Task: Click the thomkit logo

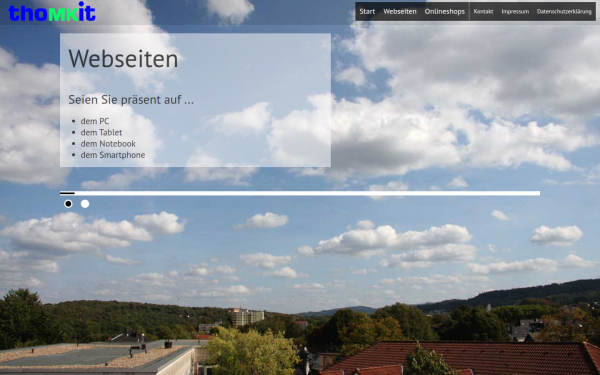Action: coord(52,12)
